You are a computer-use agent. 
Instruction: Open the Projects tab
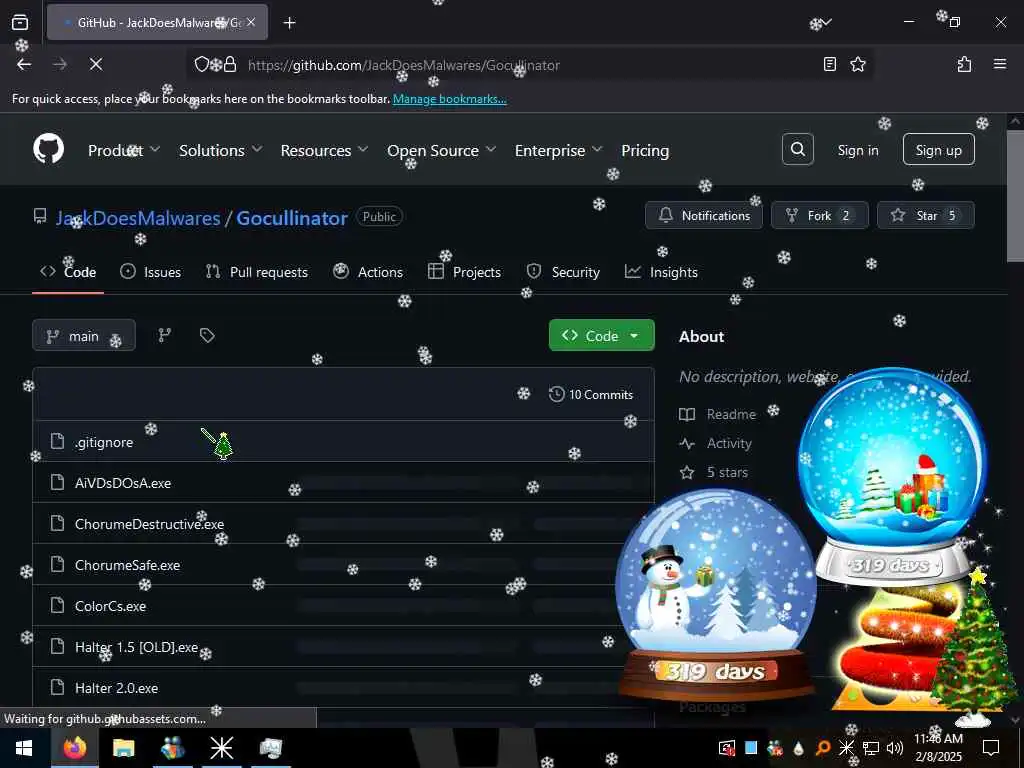tap(464, 272)
